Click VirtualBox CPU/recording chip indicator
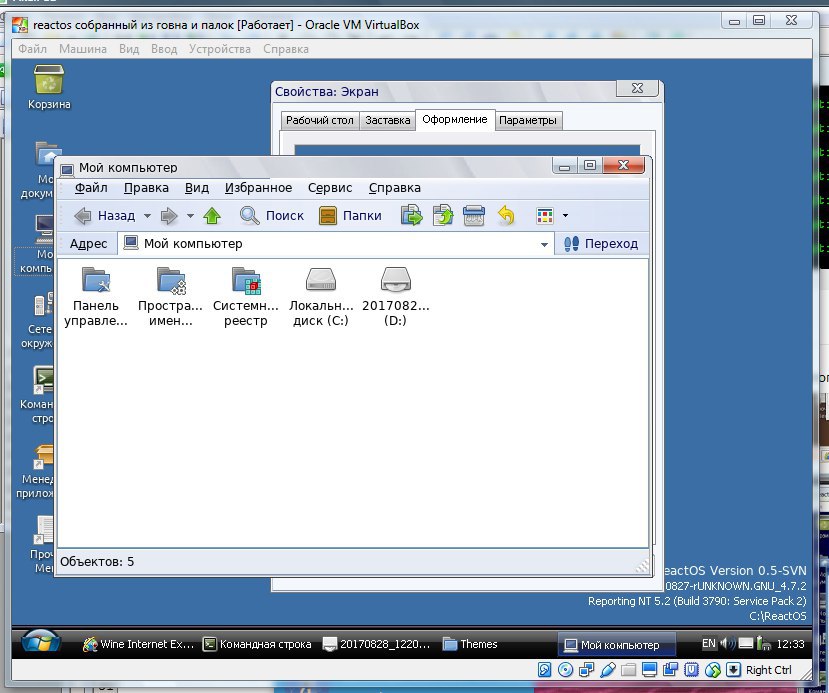 pyautogui.click(x=692, y=670)
